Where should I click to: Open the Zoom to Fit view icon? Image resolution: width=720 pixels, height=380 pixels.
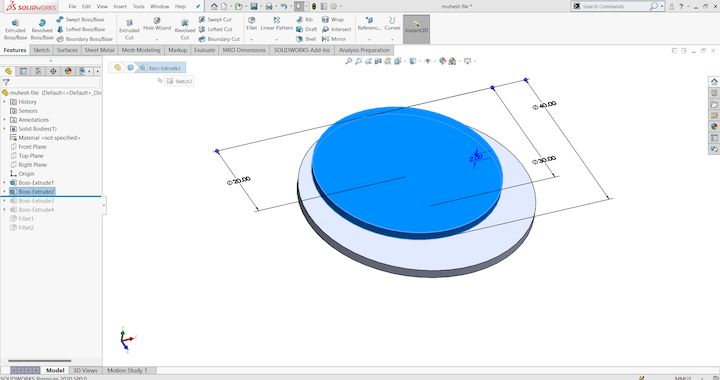[349, 61]
